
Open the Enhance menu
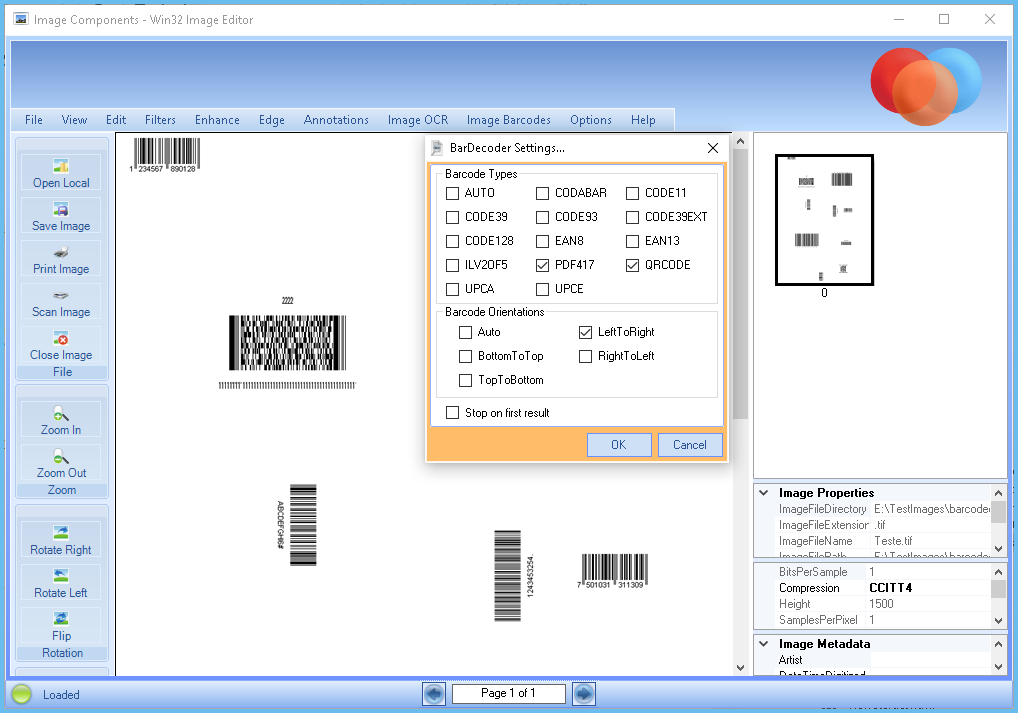pos(217,120)
